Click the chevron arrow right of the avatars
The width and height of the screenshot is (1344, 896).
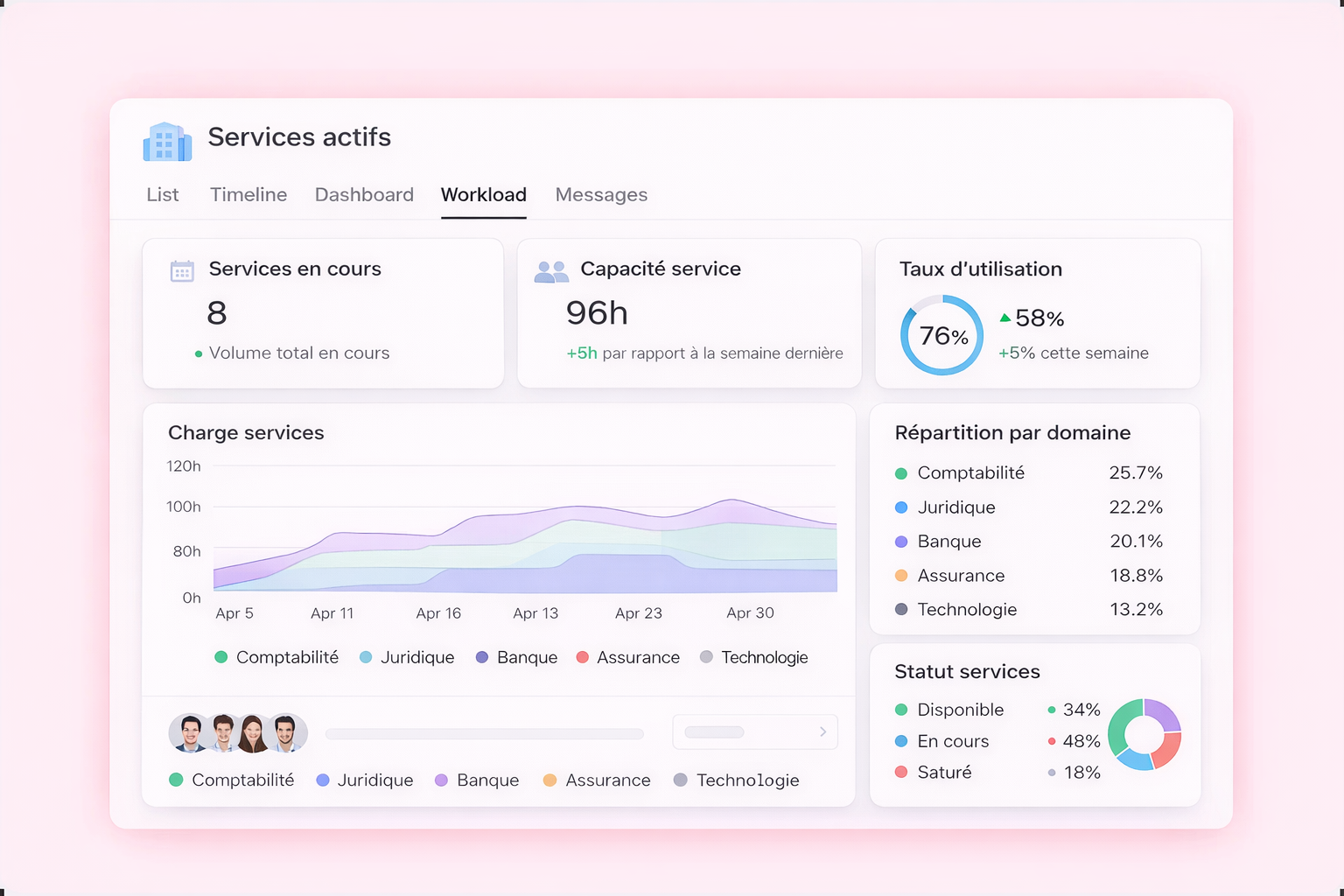point(822,731)
